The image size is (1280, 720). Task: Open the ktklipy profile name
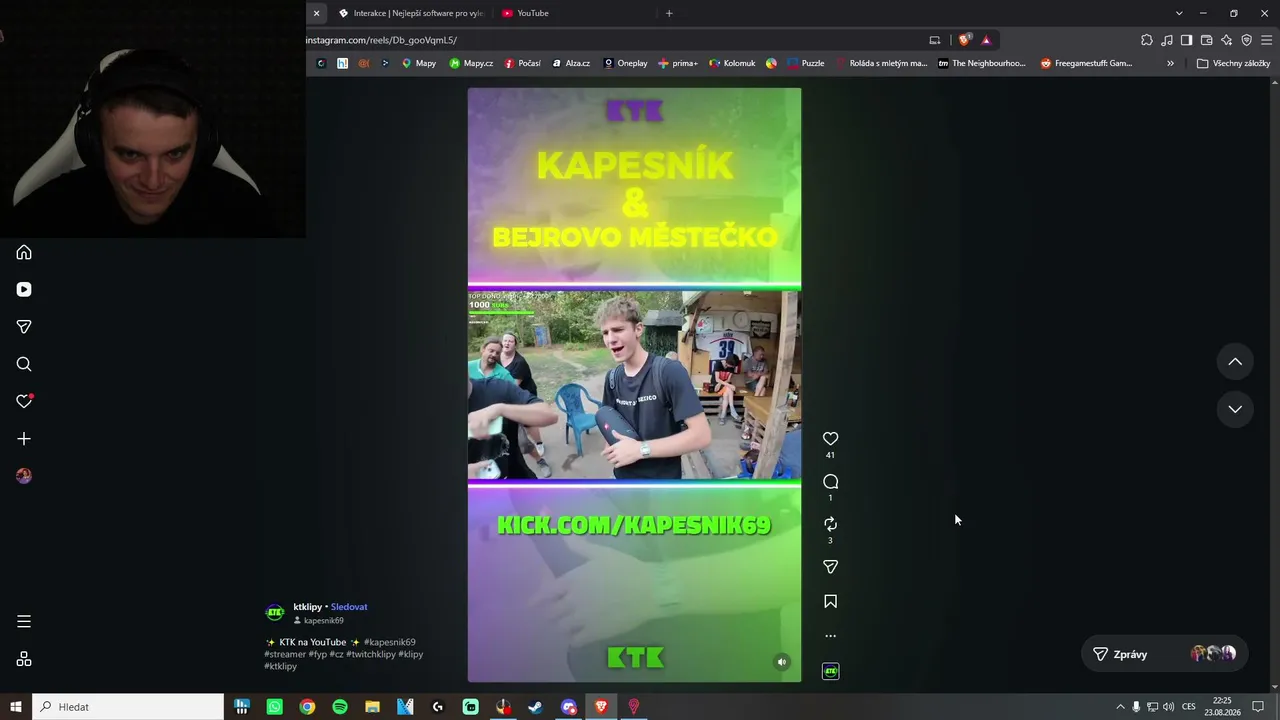(308, 607)
